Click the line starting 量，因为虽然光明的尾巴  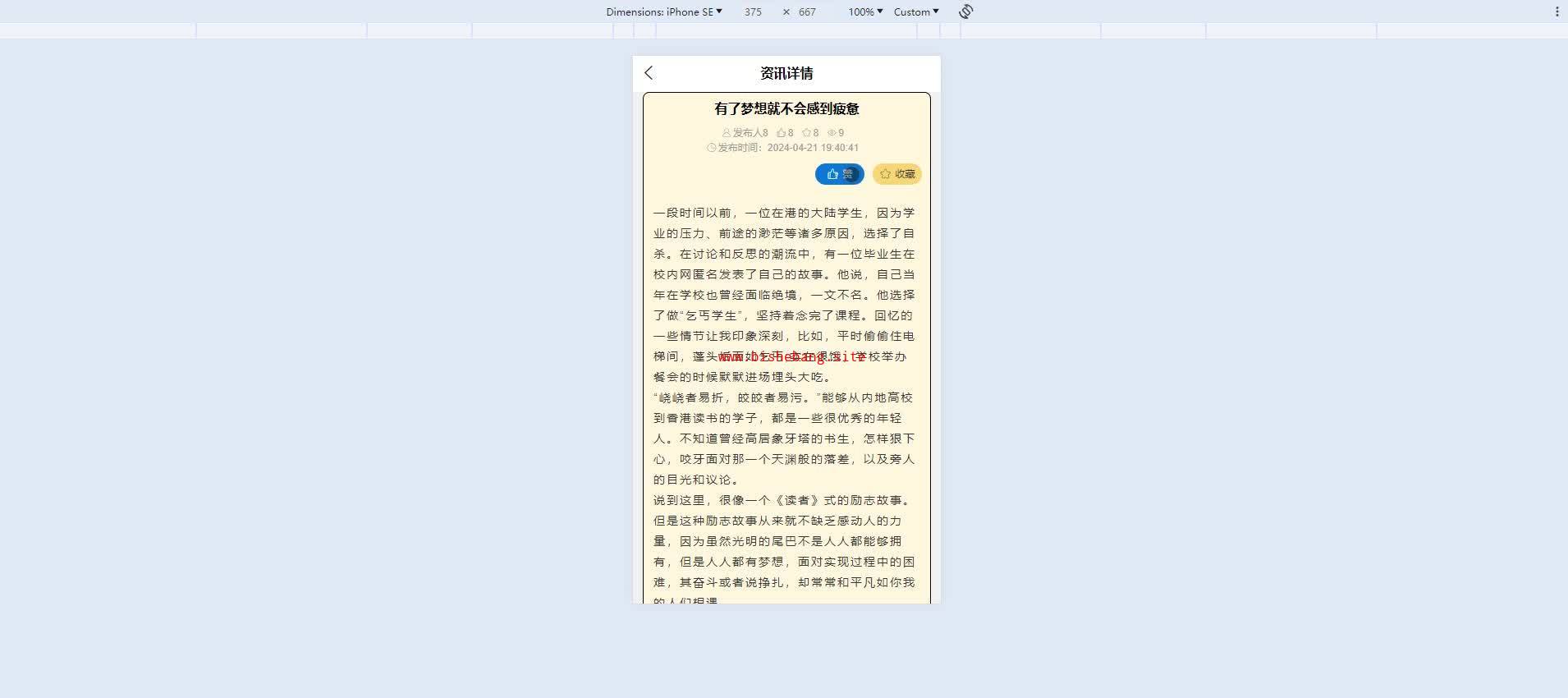(777, 541)
